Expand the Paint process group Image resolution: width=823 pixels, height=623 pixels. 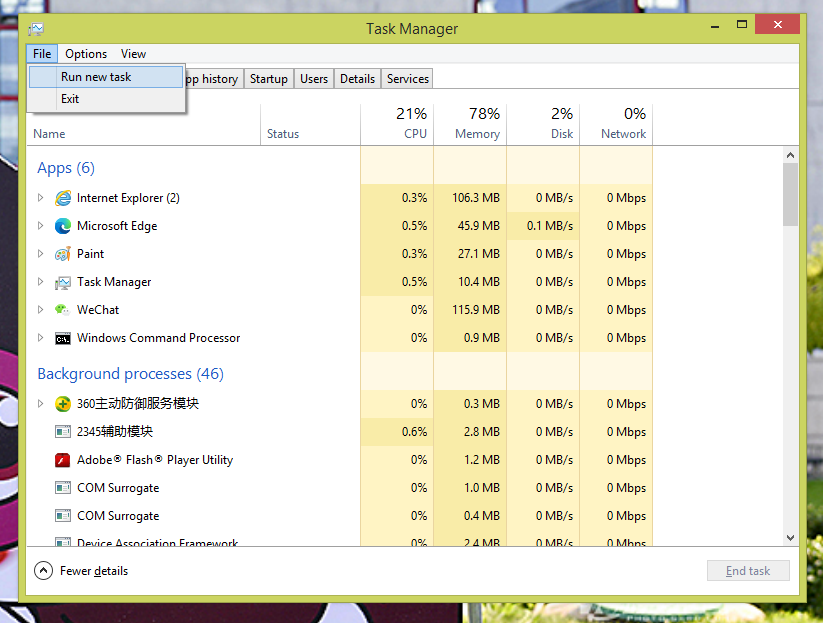click(40, 254)
